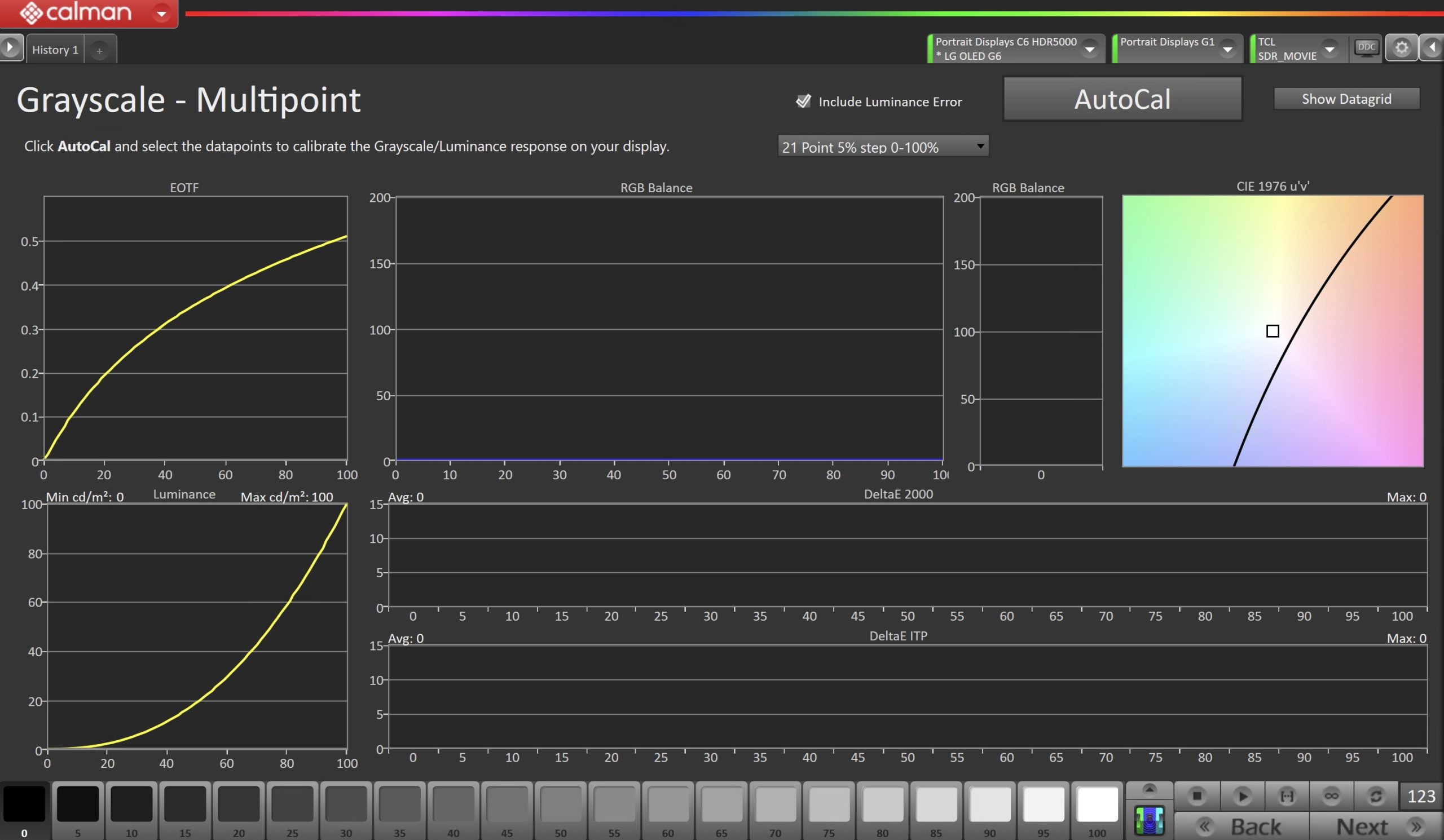Viewport: 1444px width, 840px height.
Task: Select the 60% grayscale patch
Action: (x=668, y=810)
